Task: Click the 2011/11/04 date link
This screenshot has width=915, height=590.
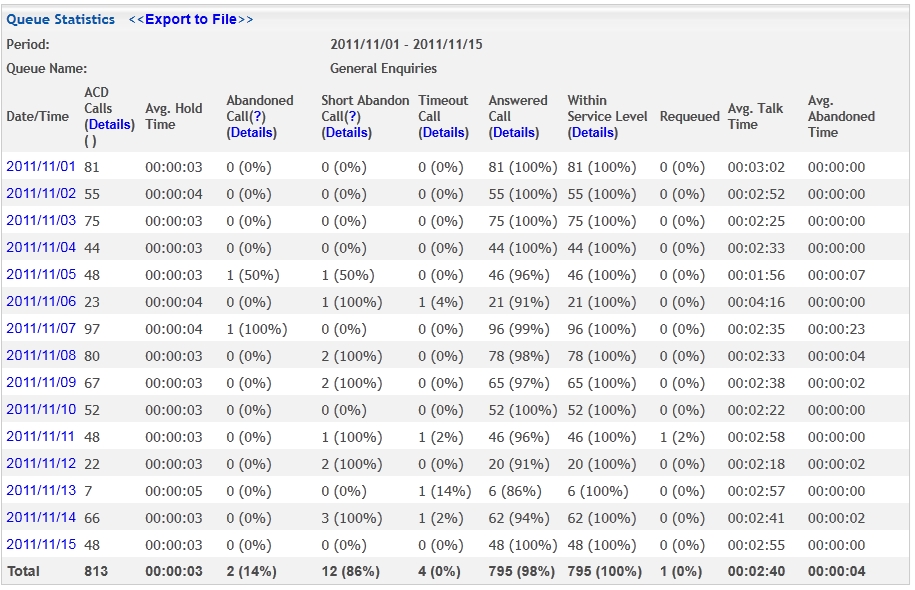Action: 41,247
